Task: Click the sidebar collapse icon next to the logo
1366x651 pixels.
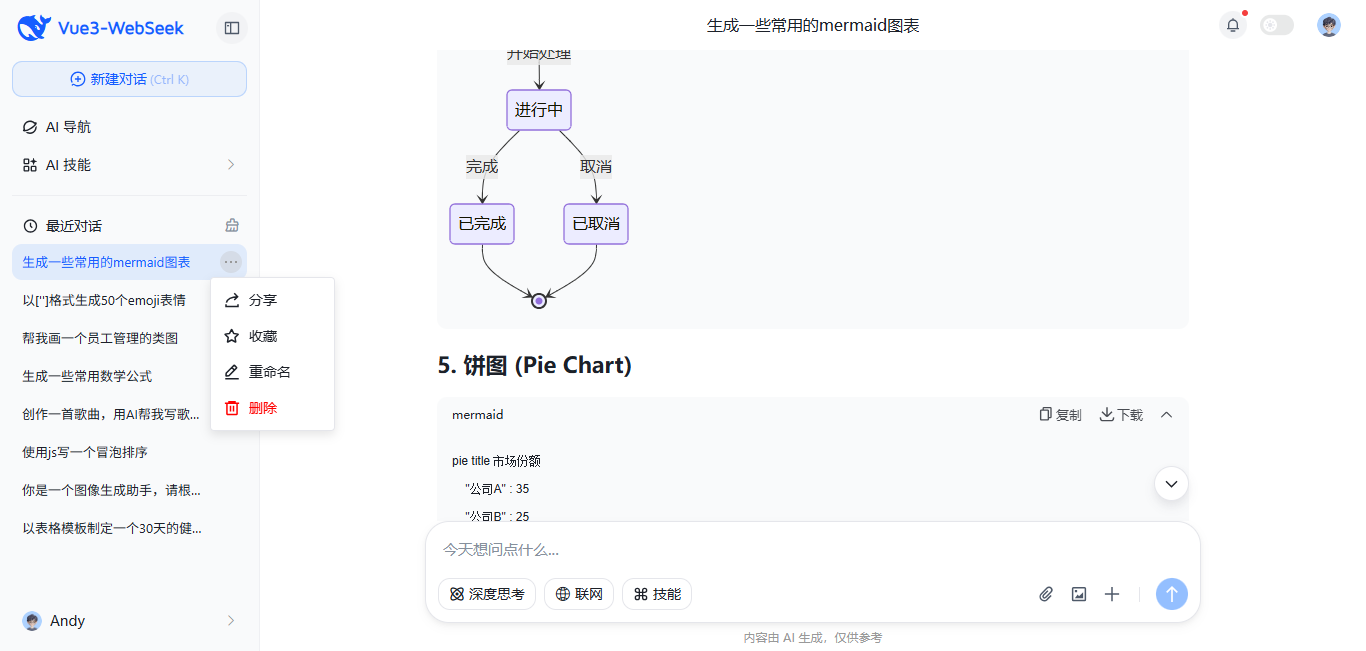Action: (231, 28)
